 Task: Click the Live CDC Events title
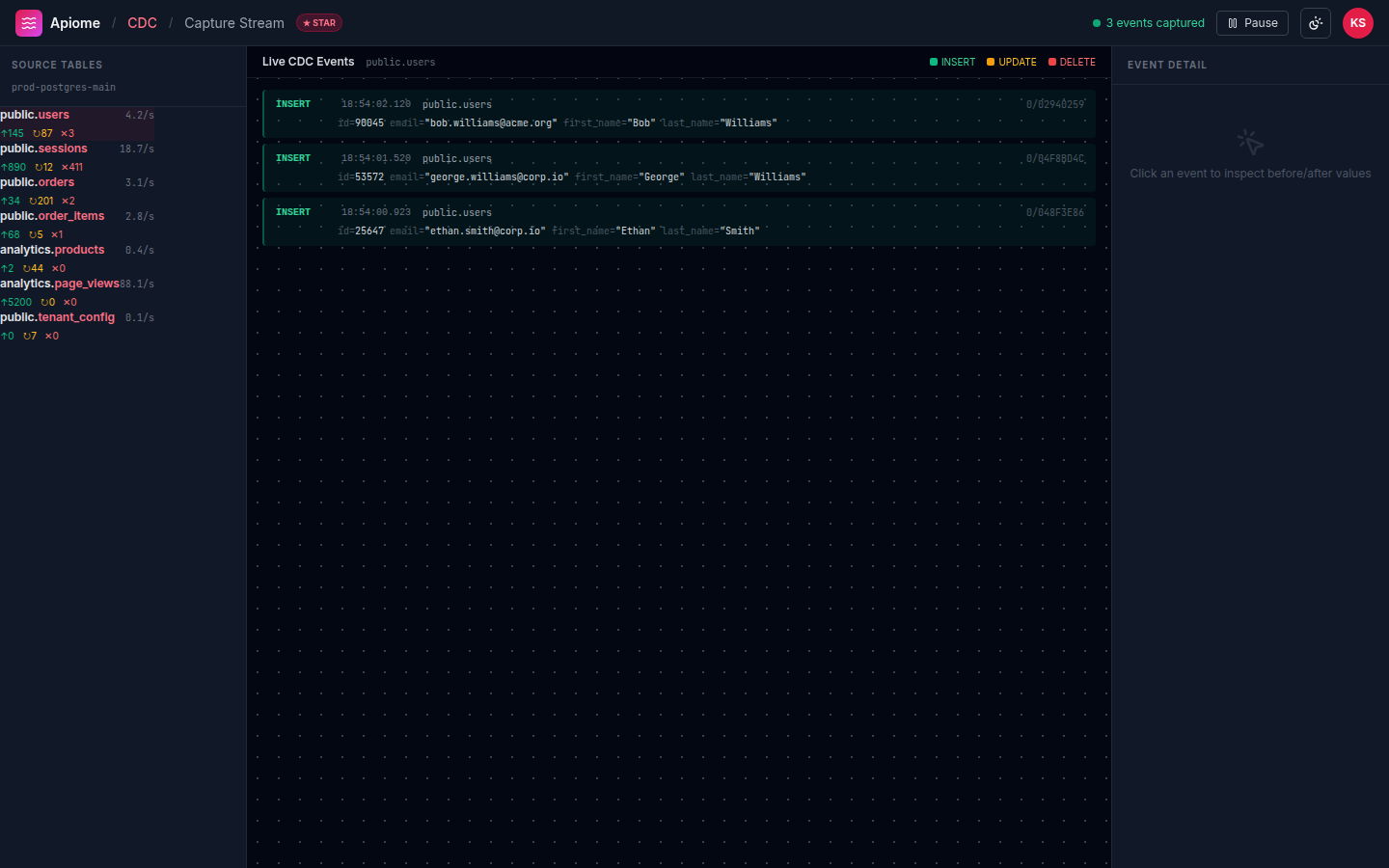pyautogui.click(x=309, y=62)
